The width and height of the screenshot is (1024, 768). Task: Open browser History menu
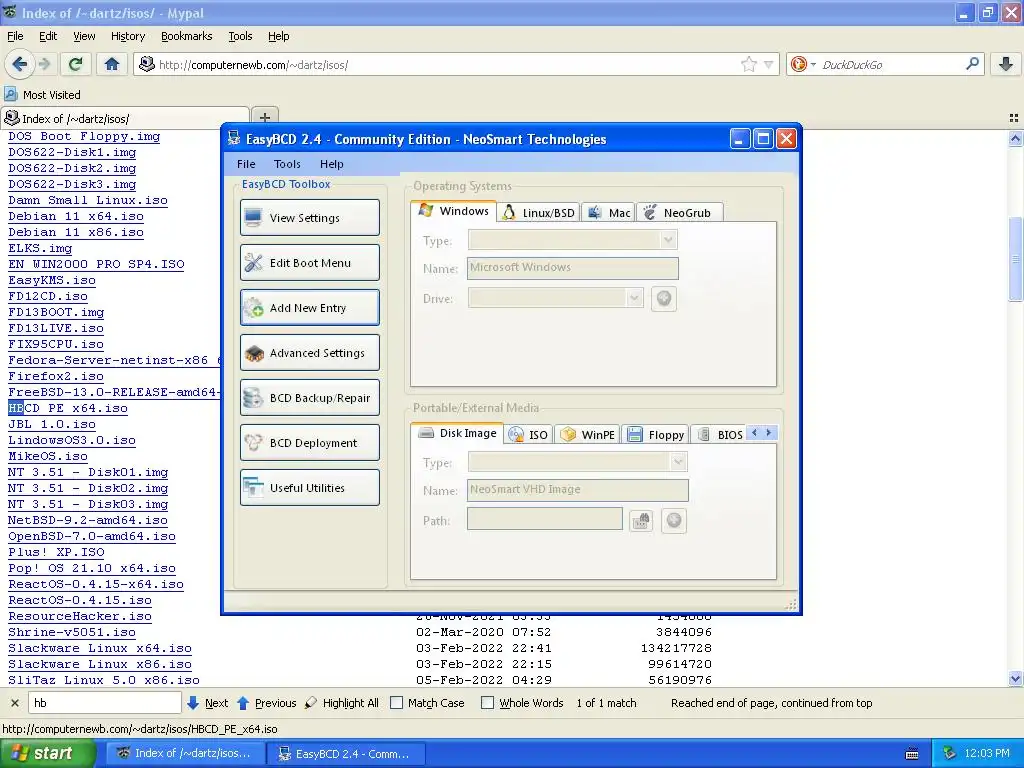click(x=128, y=36)
